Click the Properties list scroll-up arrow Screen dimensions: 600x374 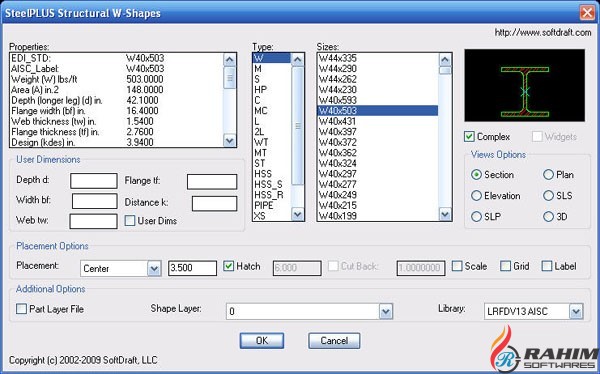tap(229, 59)
